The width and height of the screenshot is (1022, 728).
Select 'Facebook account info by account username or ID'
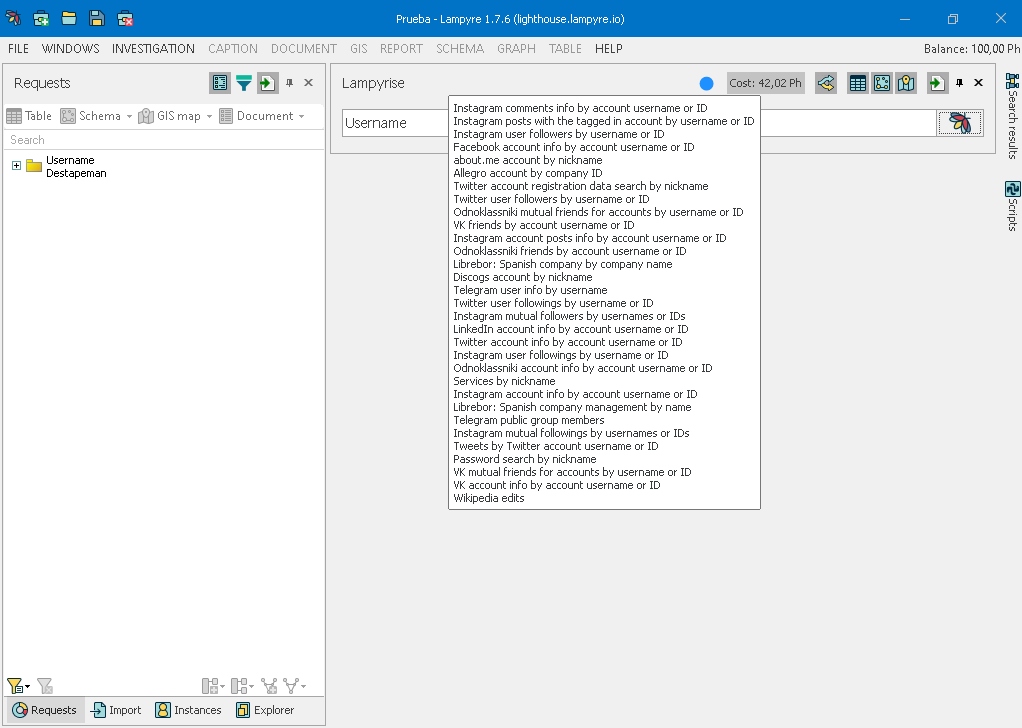click(x=574, y=147)
